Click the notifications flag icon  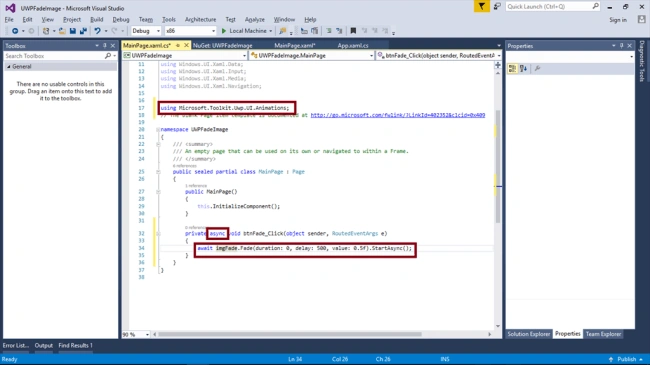(x=482, y=7)
